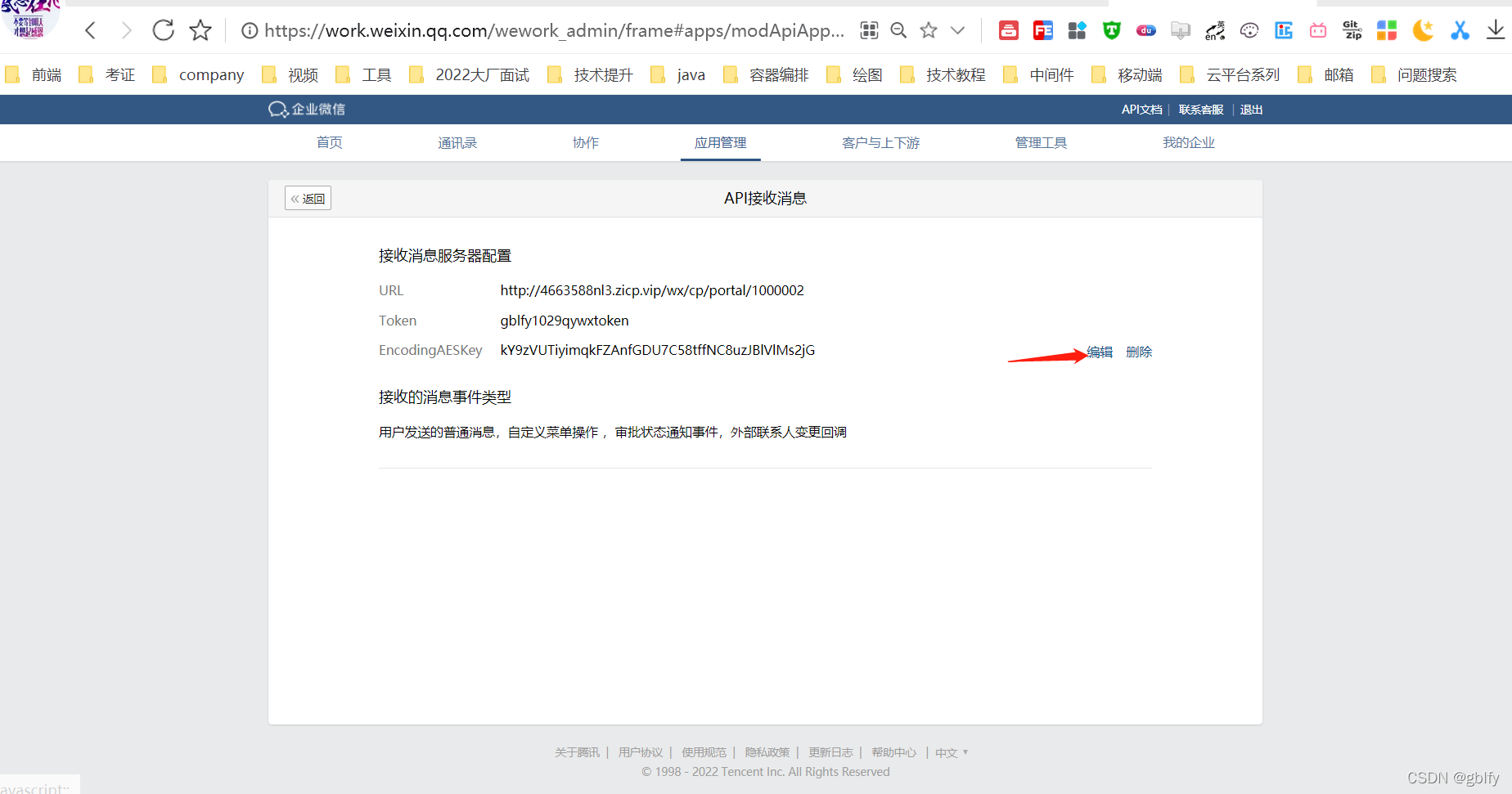Click the EncodingAESKey value kY9zVUTiyimqk…
Screen dimensions: 1512x794
pos(658,350)
